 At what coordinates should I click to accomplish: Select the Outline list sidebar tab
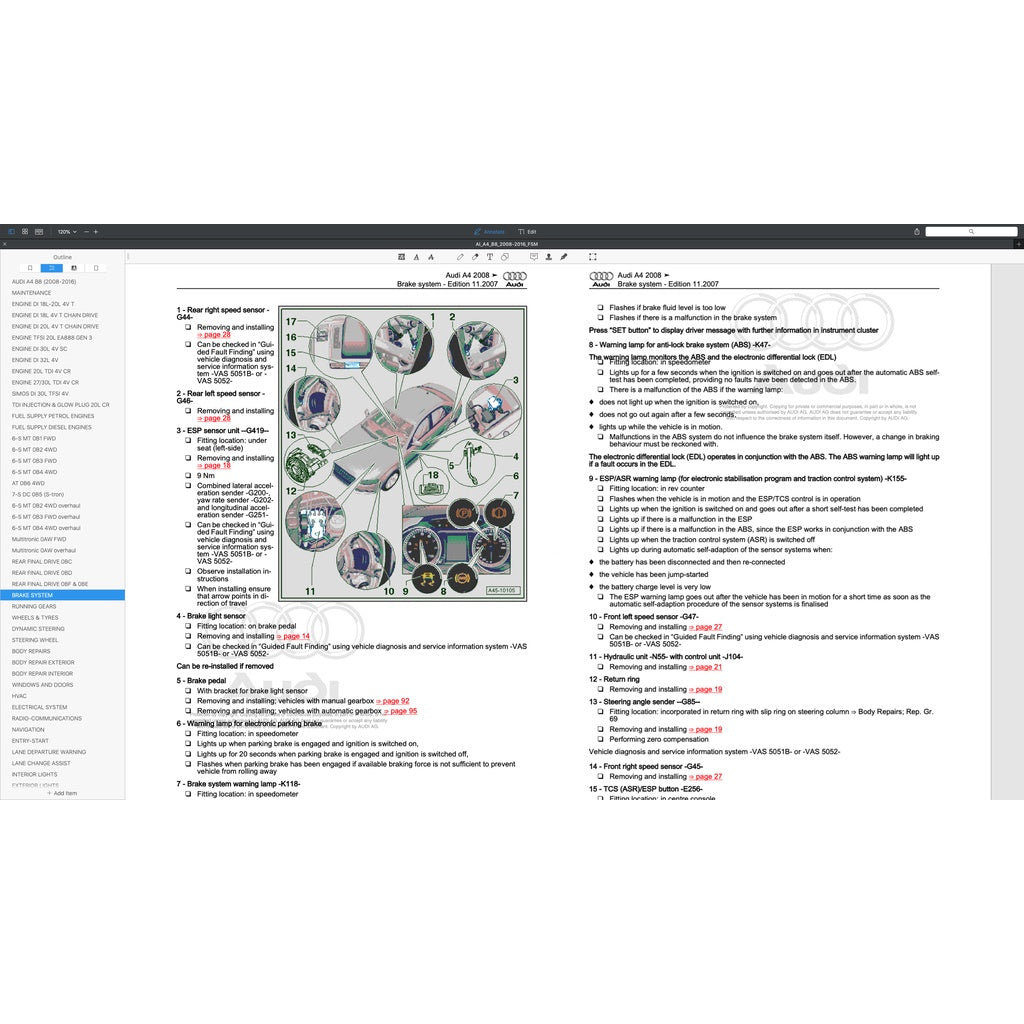coord(52,268)
